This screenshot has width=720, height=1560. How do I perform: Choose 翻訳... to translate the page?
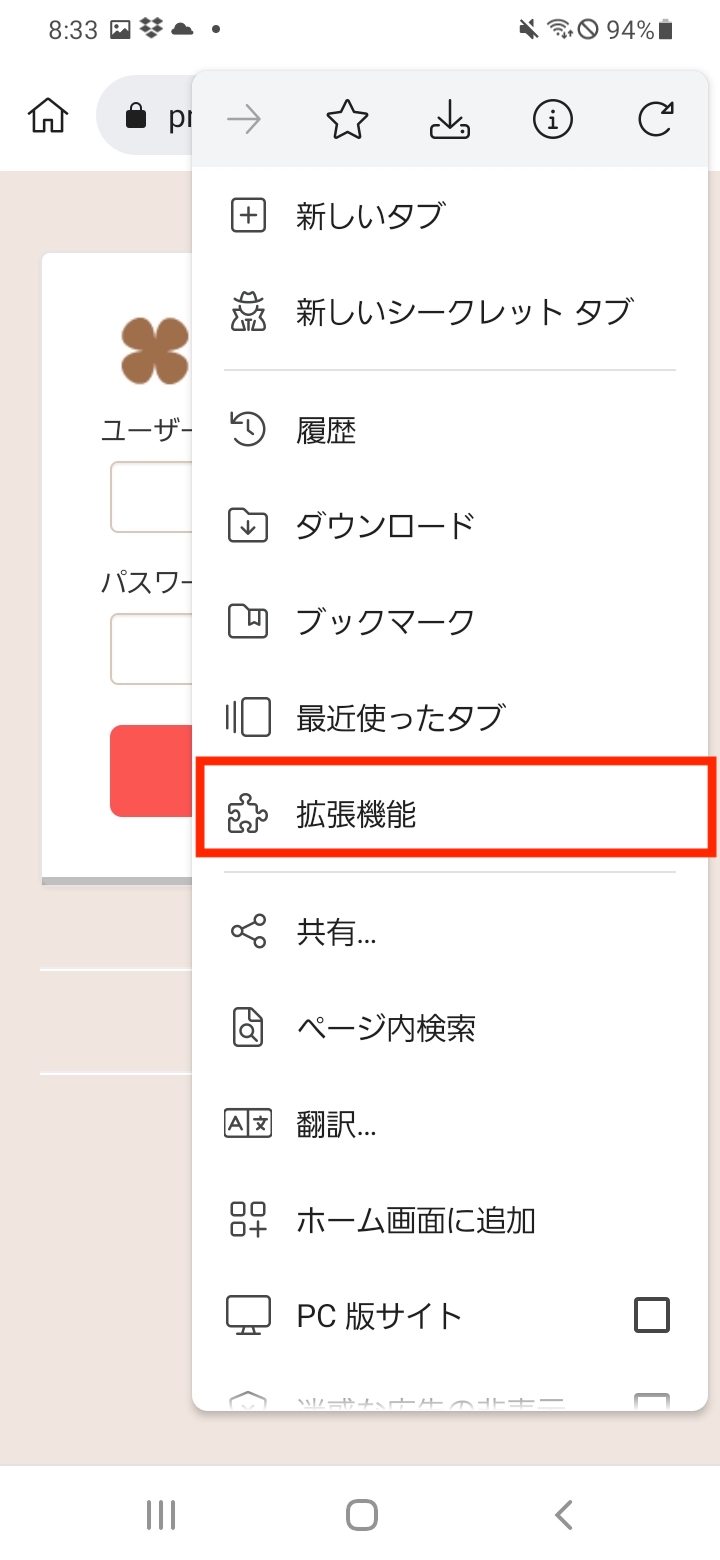click(336, 1124)
